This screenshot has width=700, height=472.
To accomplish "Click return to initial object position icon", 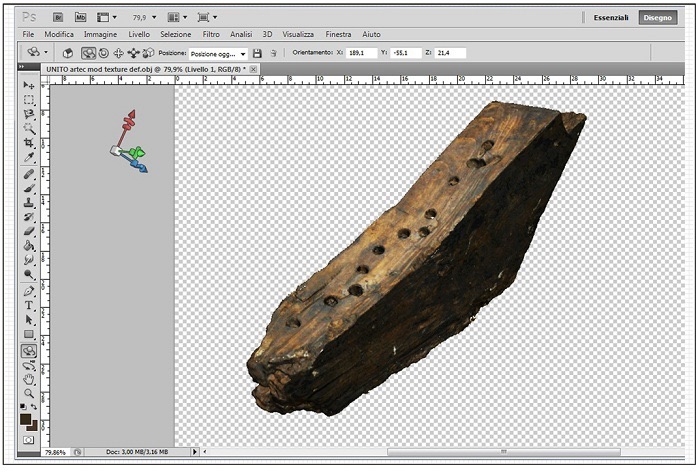I will (x=68, y=53).
